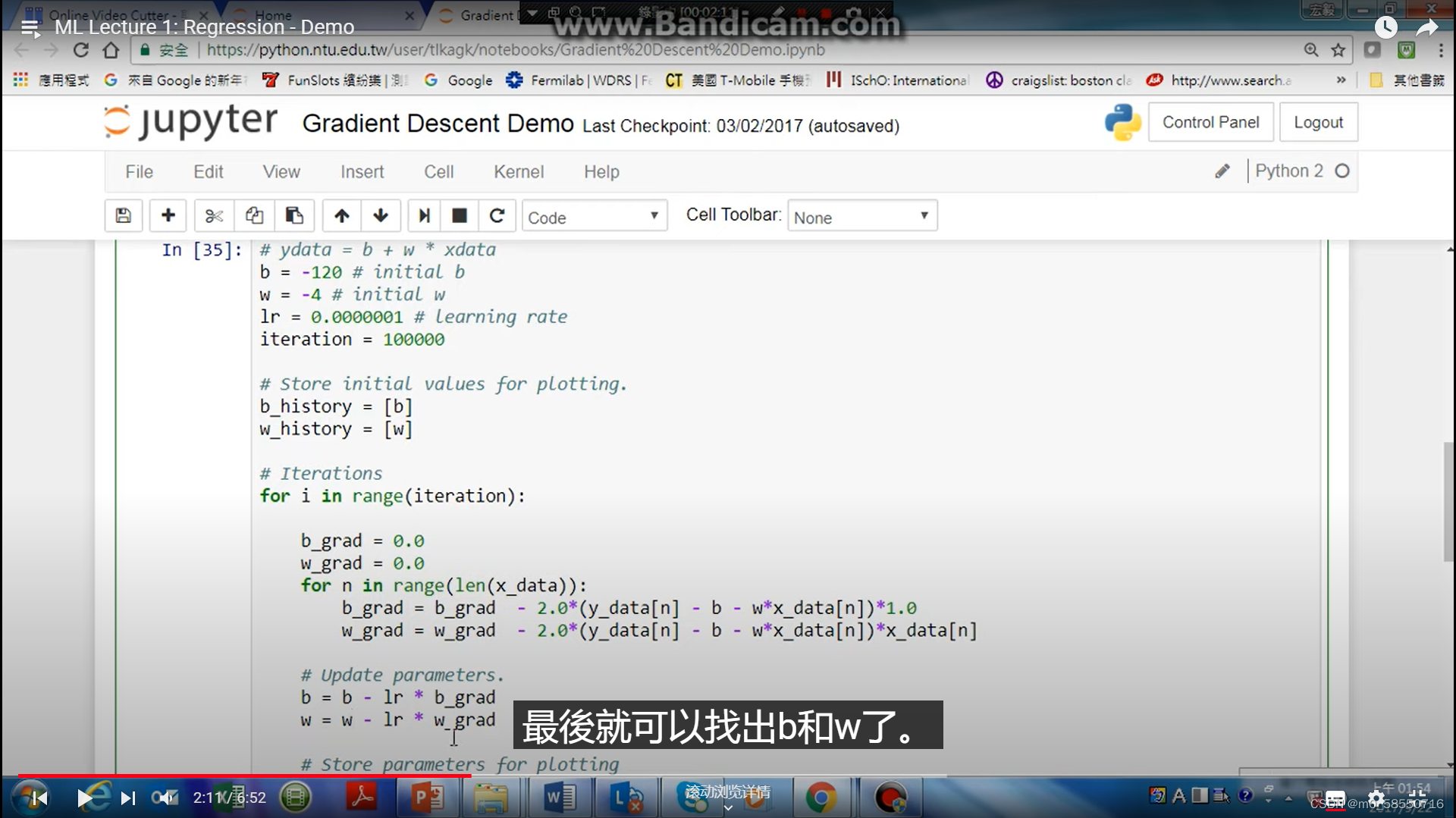This screenshot has width=1456, height=818.
Task: Insert a cell below with the plus icon
Action: [168, 216]
